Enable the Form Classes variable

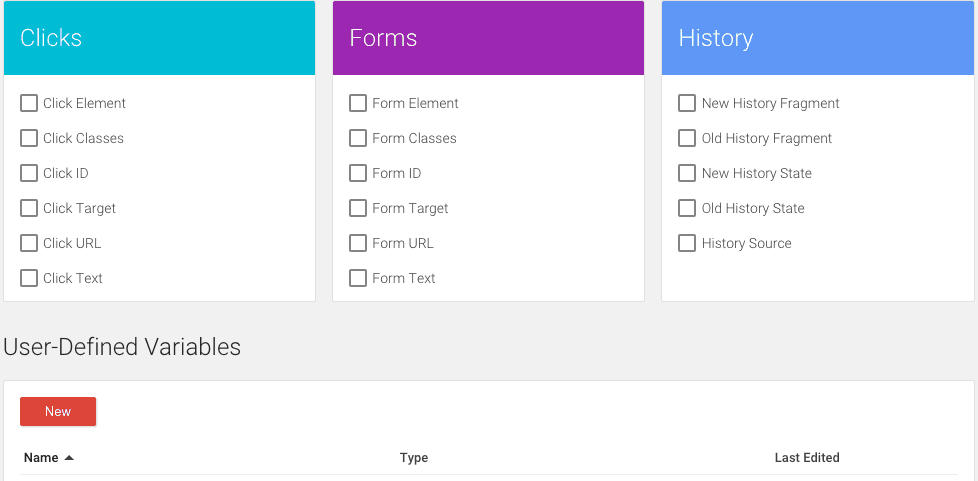(x=358, y=138)
